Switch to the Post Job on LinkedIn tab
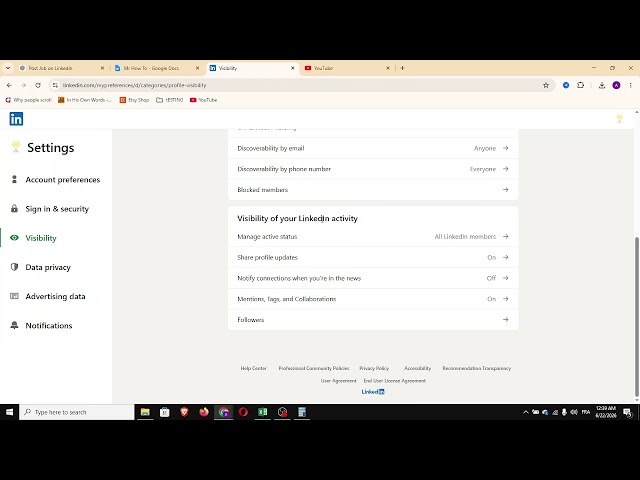Screen dimensions: 640x480 62,68
